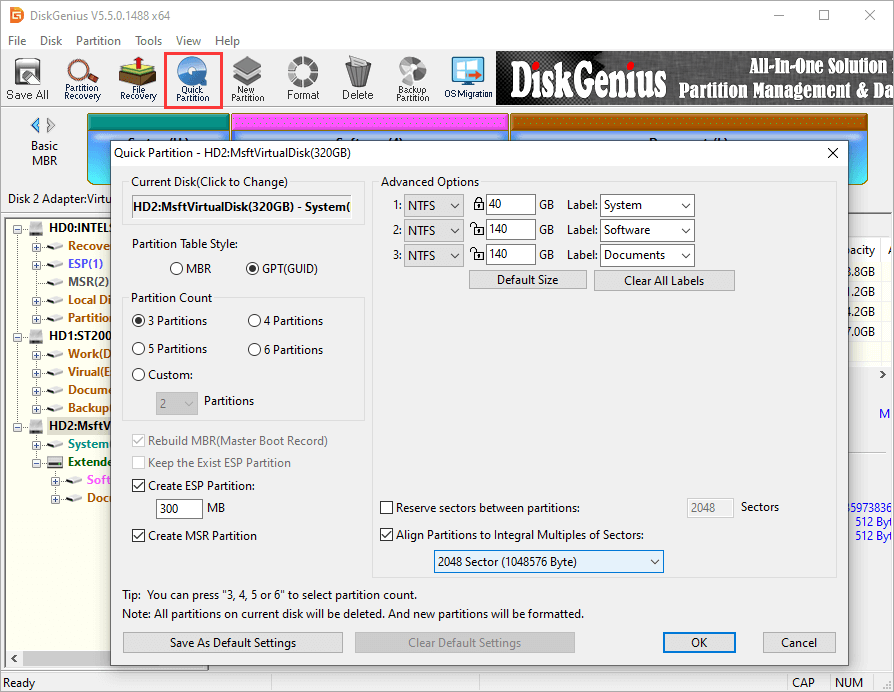Click the ESP partition size field
Screen dimensions: 894x692
[179, 509]
